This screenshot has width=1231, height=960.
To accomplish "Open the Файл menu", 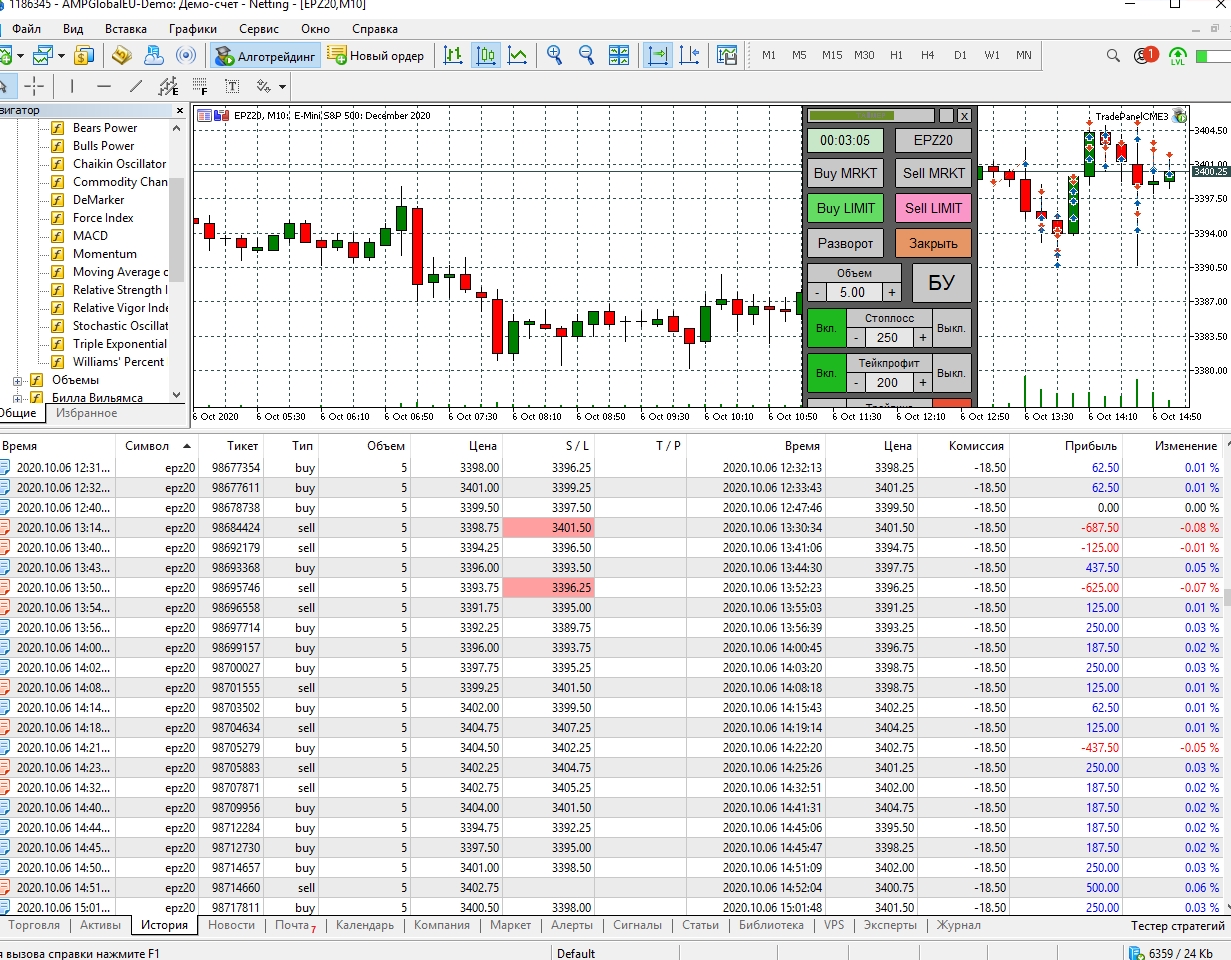I will [27, 29].
